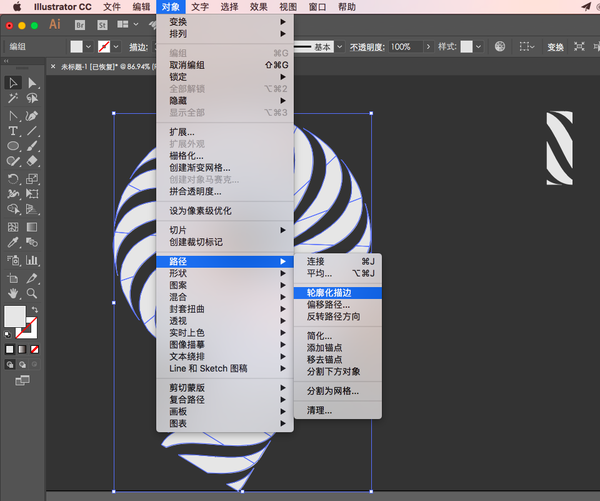
Task: Open the Apple menu
Action: point(17,7)
